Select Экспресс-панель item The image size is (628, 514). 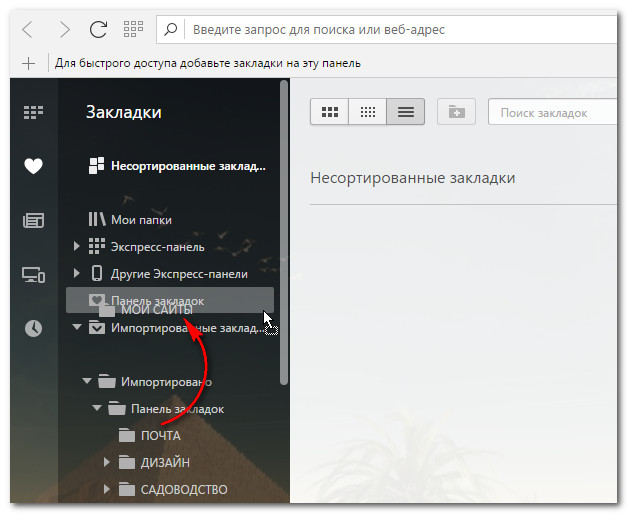[147, 246]
